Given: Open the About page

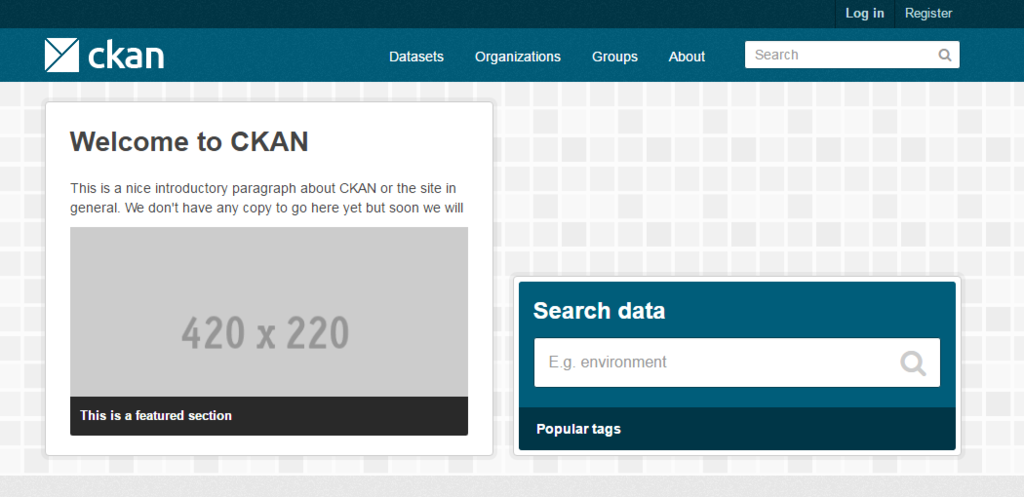Looking at the screenshot, I should click(x=686, y=57).
